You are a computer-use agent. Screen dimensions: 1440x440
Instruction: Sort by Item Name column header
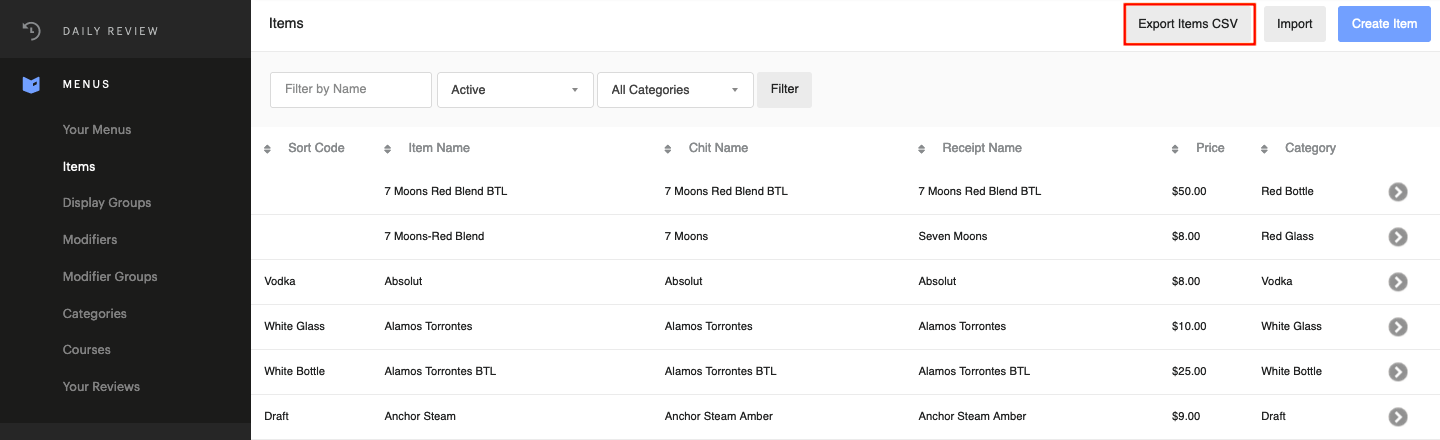pos(438,148)
